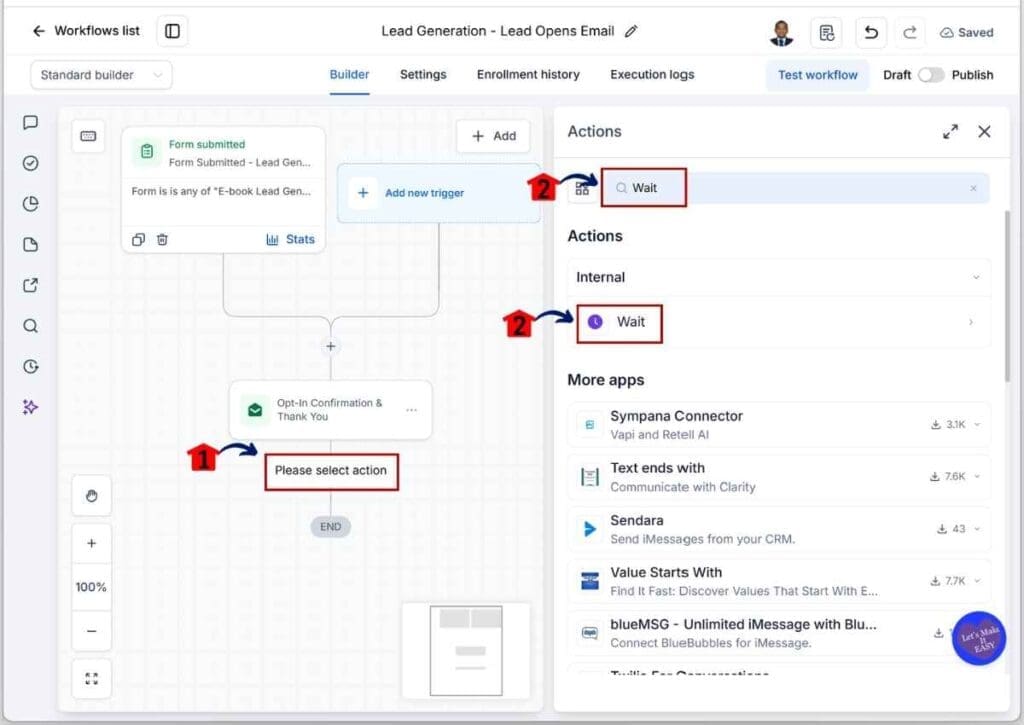Expand Text ends with chevron

tap(977, 477)
